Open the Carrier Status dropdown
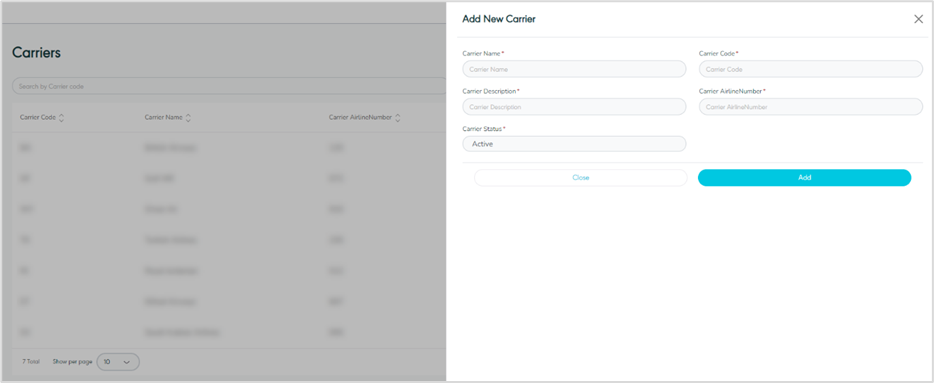This screenshot has height=383, width=934. (x=574, y=144)
